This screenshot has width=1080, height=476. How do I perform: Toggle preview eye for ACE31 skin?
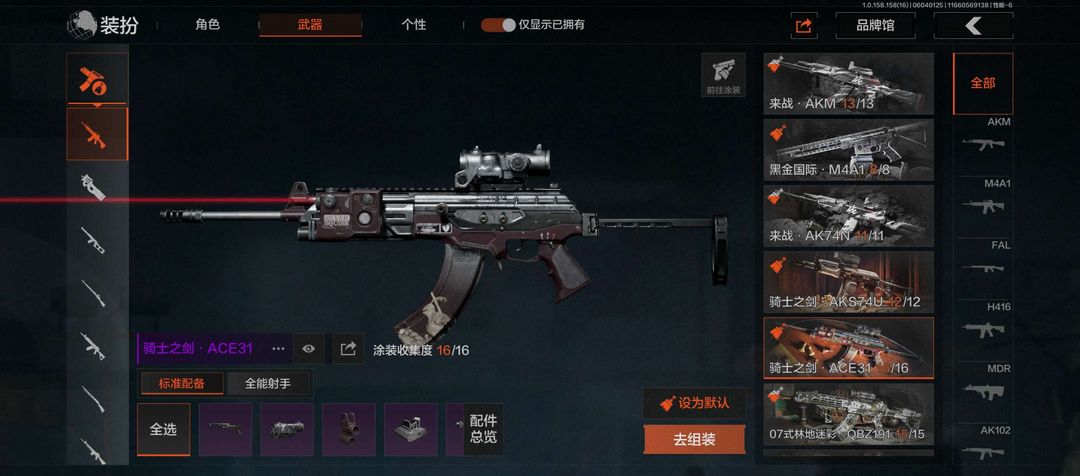click(309, 349)
